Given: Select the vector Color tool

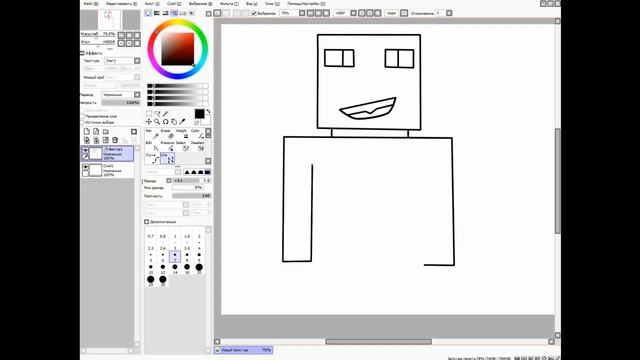Looking at the screenshot, I should (197, 134).
